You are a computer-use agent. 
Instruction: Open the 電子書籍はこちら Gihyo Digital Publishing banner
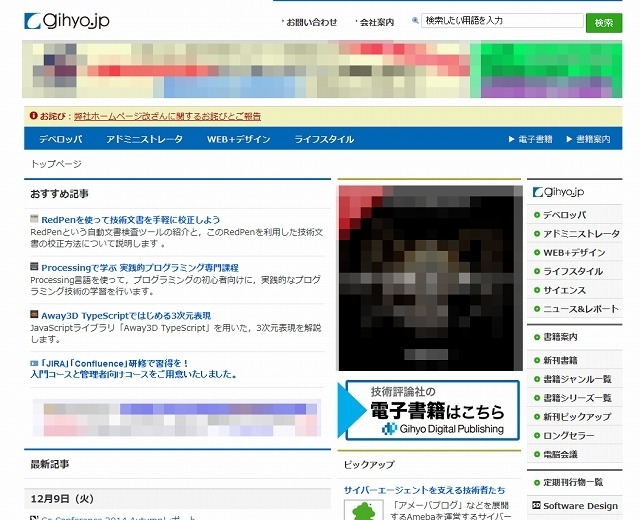pyautogui.click(x=429, y=409)
